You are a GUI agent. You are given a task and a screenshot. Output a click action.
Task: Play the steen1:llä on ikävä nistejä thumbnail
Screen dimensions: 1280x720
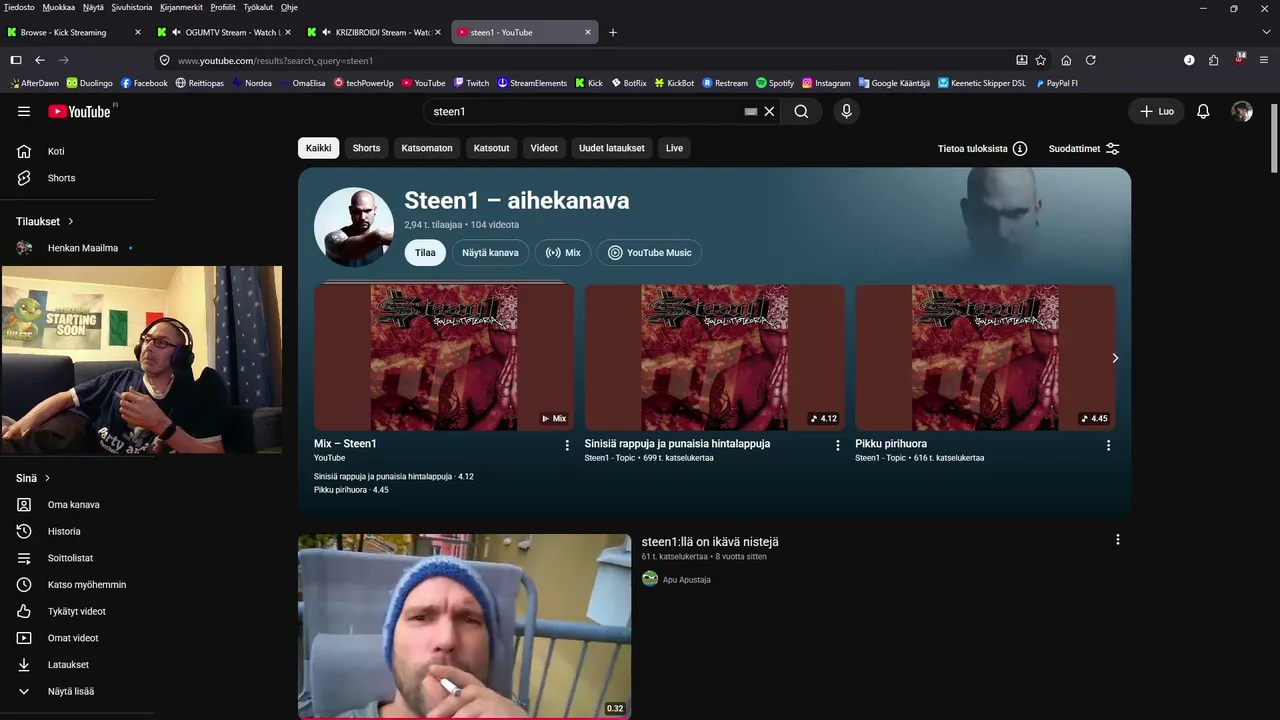(x=464, y=626)
